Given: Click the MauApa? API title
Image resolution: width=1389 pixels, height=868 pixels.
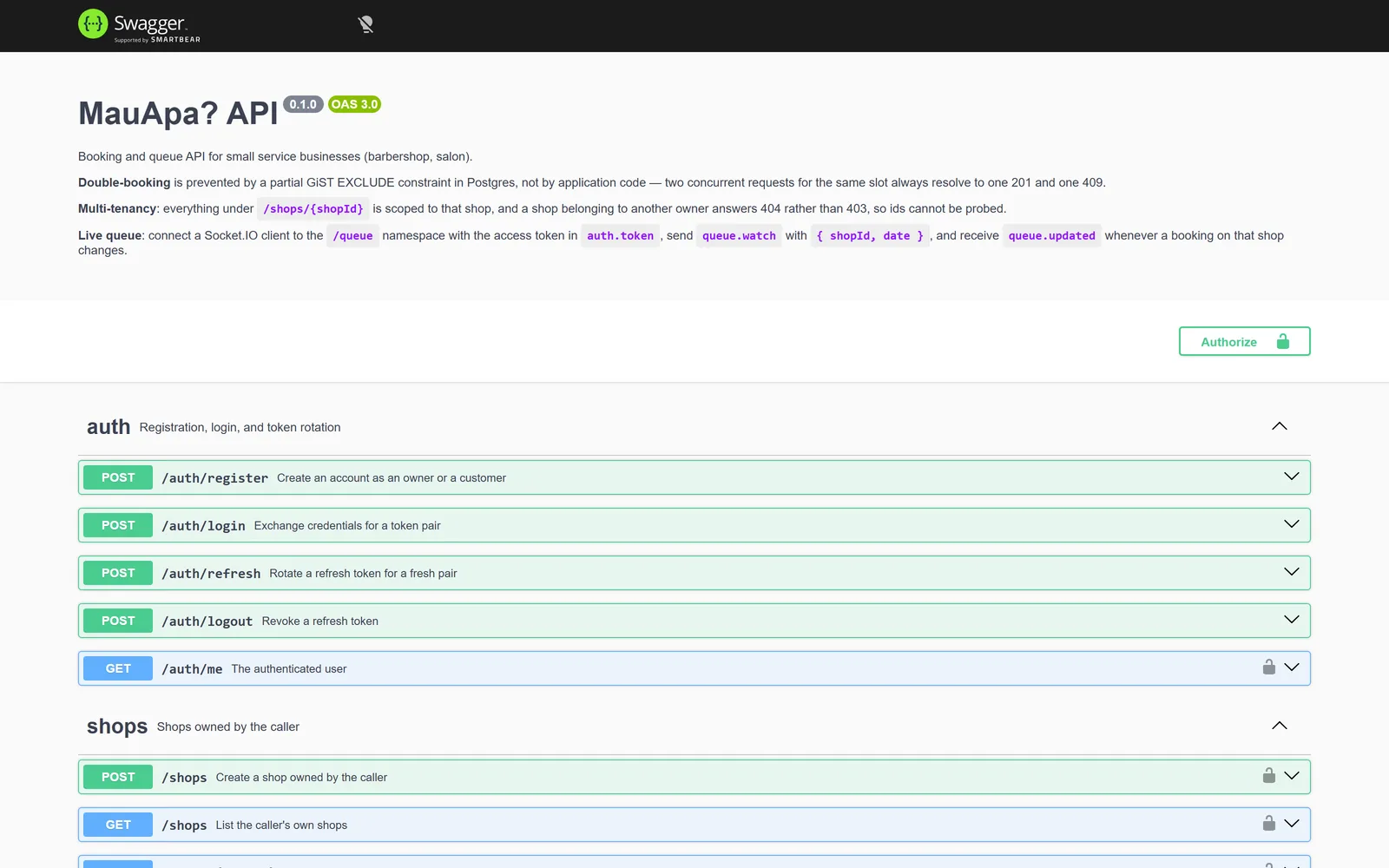Looking at the screenshot, I should tap(178, 114).
